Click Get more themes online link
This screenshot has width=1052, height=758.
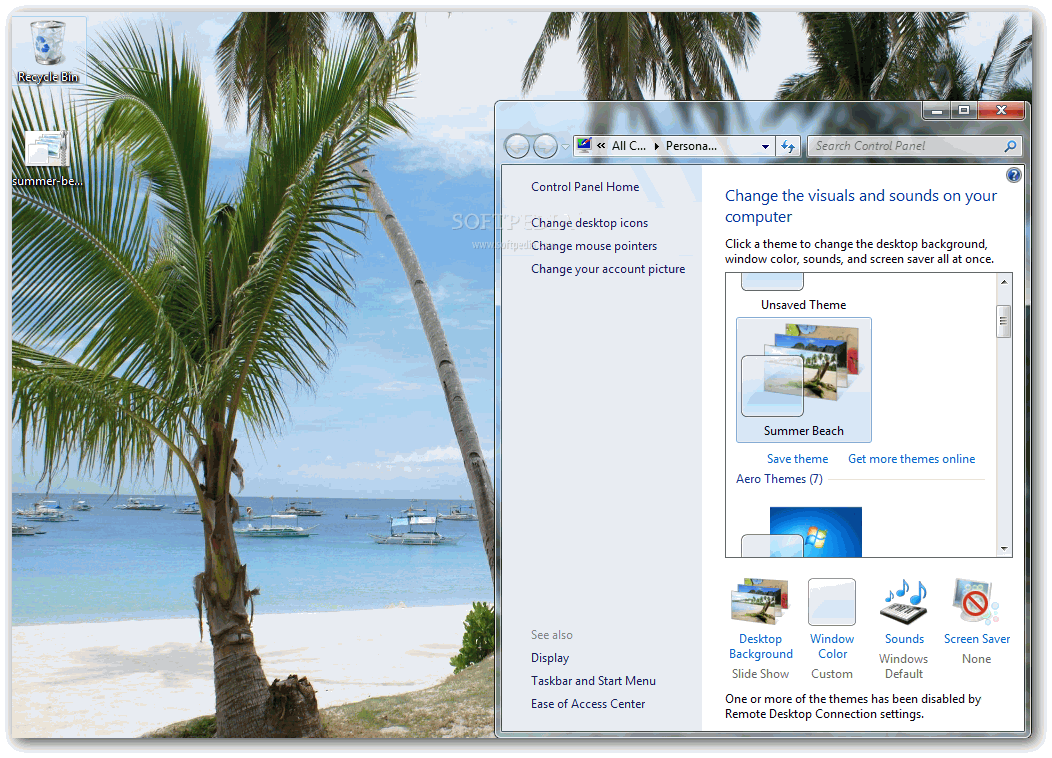[911, 459]
